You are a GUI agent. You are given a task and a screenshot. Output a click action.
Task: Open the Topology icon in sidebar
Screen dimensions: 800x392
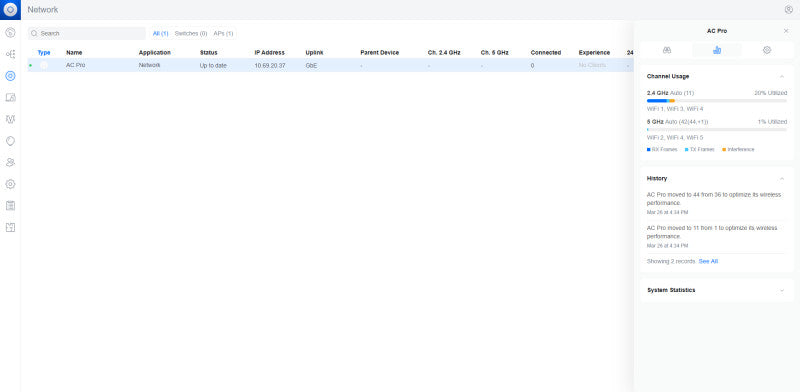[10, 54]
